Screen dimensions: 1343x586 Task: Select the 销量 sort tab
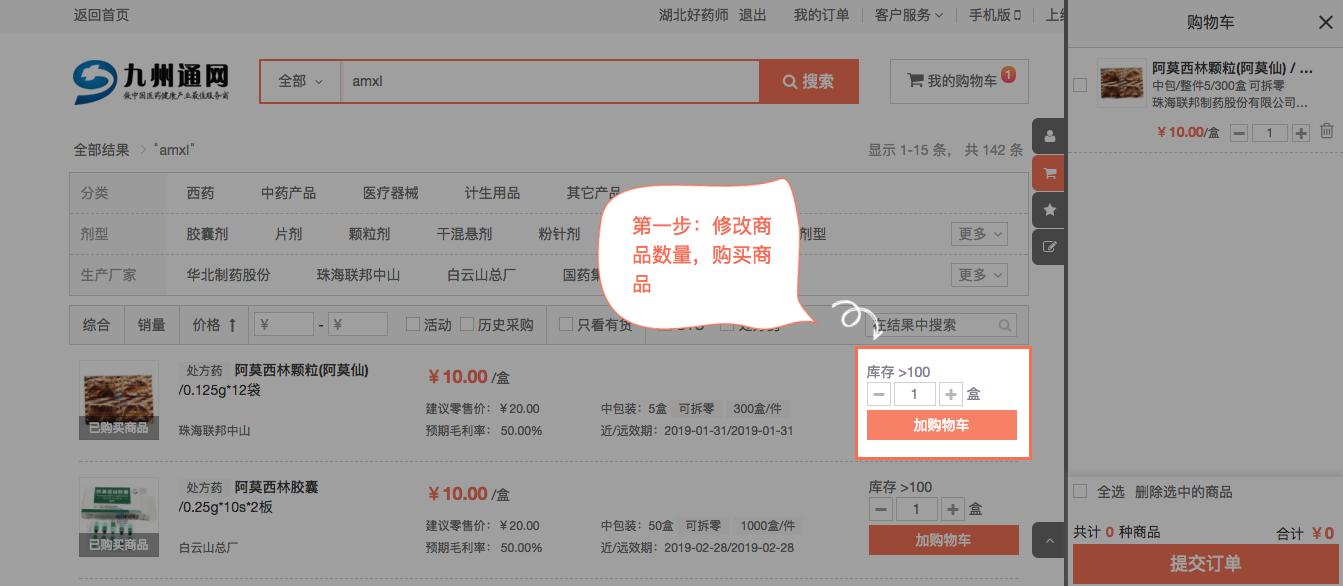[152, 325]
